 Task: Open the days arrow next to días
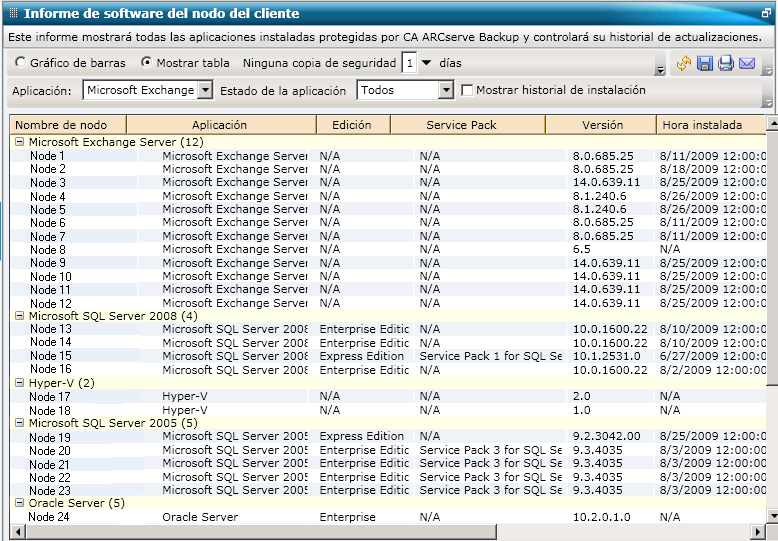pyautogui.click(x=427, y=62)
